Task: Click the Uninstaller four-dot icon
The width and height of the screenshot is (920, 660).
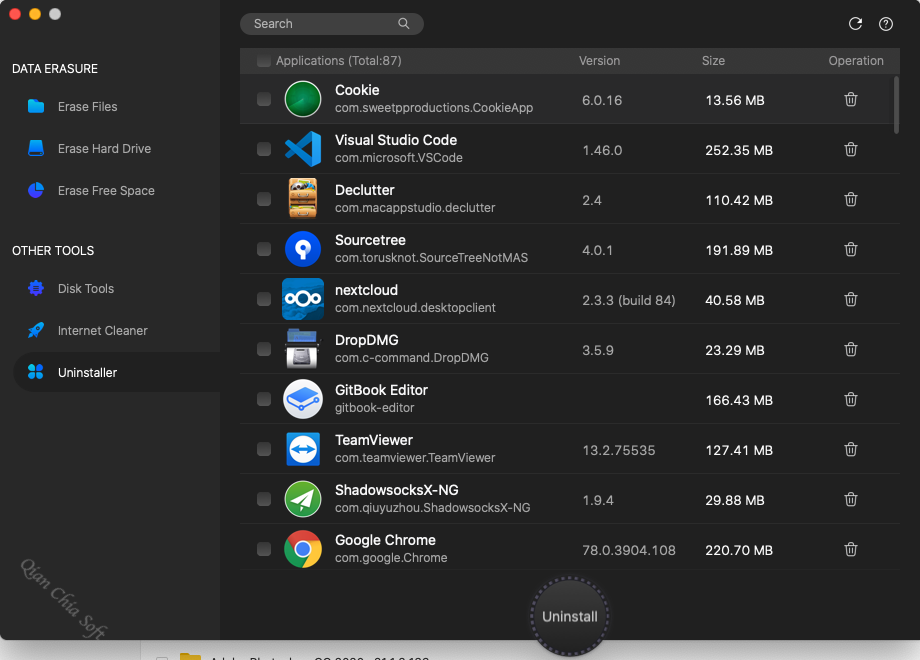Action: point(36,372)
